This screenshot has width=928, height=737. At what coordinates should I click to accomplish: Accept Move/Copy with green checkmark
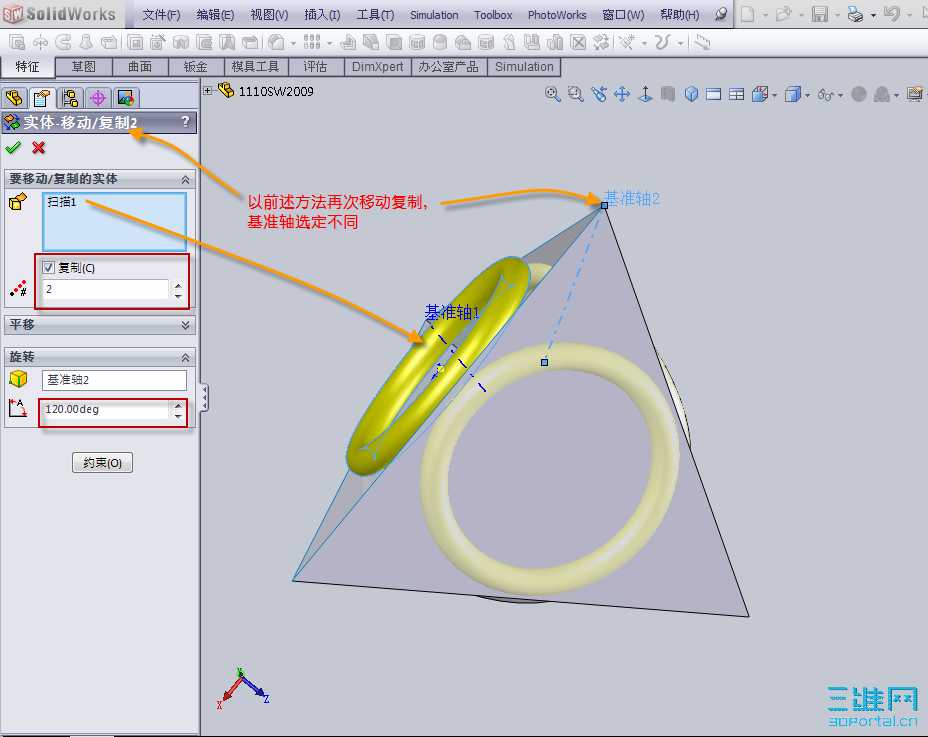click(13, 147)
